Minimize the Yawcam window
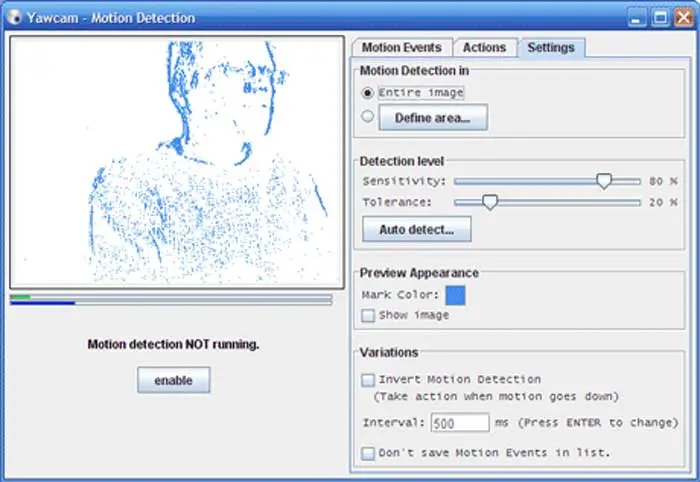This screenshot has height=482, width=700. 637,18
